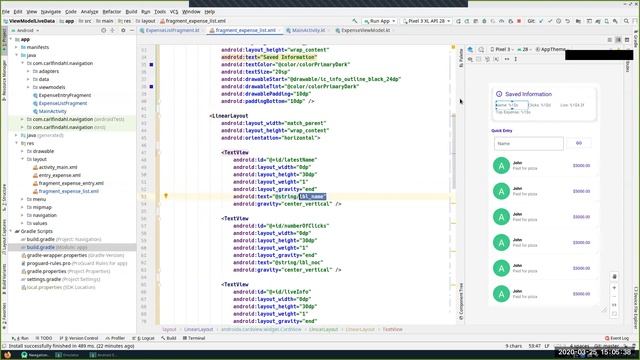Expand the manifests folder

click(x=17, y=47)
